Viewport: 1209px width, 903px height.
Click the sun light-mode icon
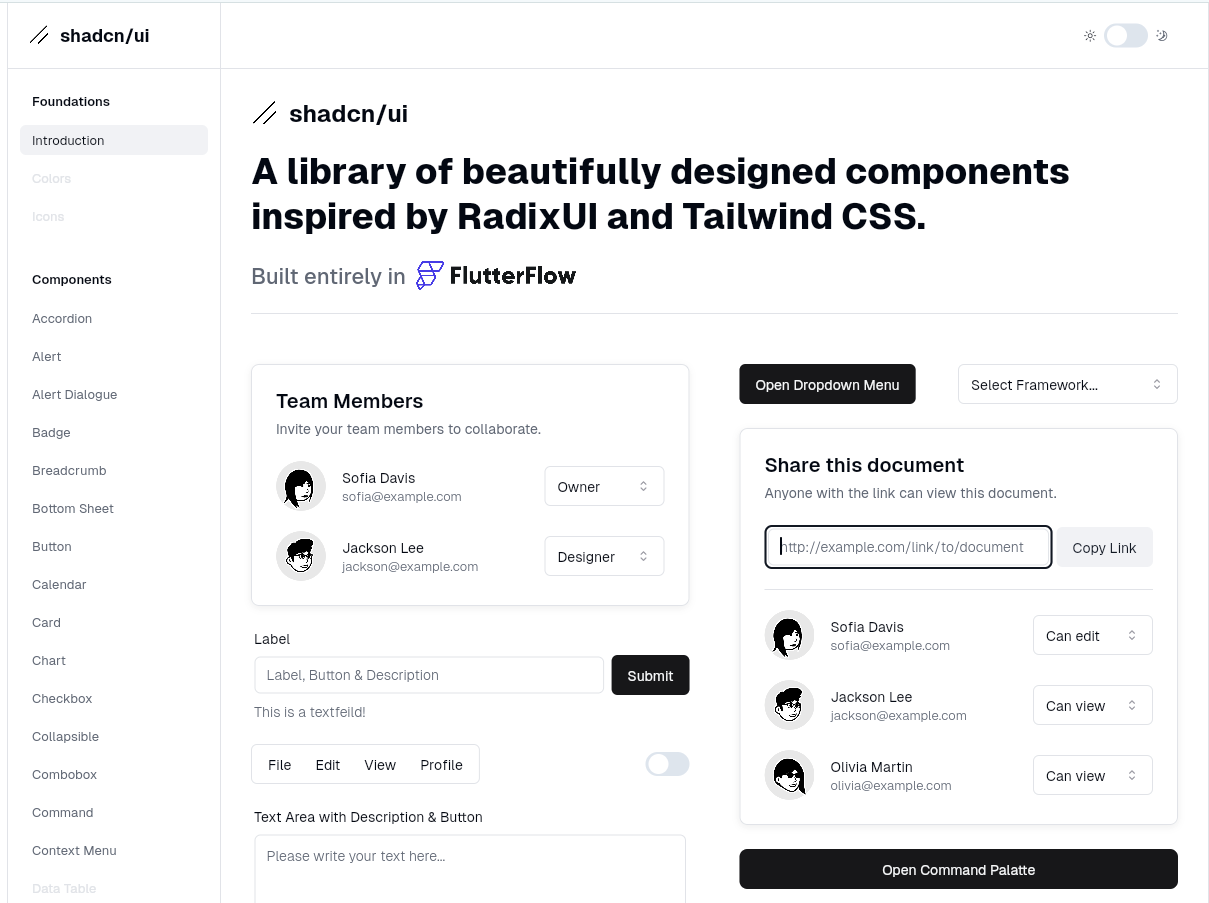click(1090, 36)
